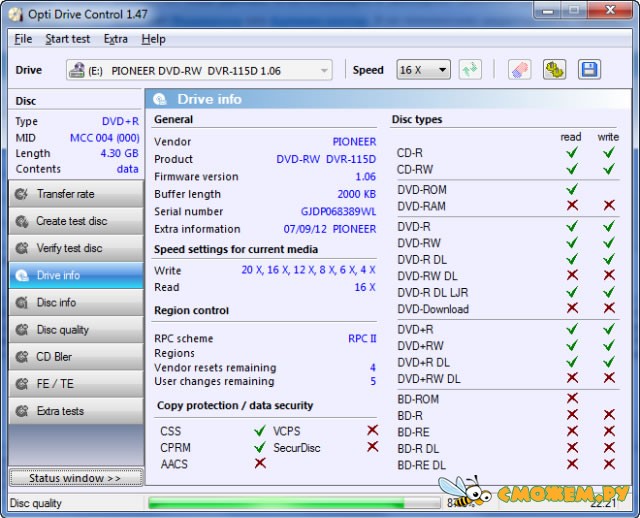Click the BD-R DL label
The width and height of the screenshot is (640, 518).
click(418, 449)
